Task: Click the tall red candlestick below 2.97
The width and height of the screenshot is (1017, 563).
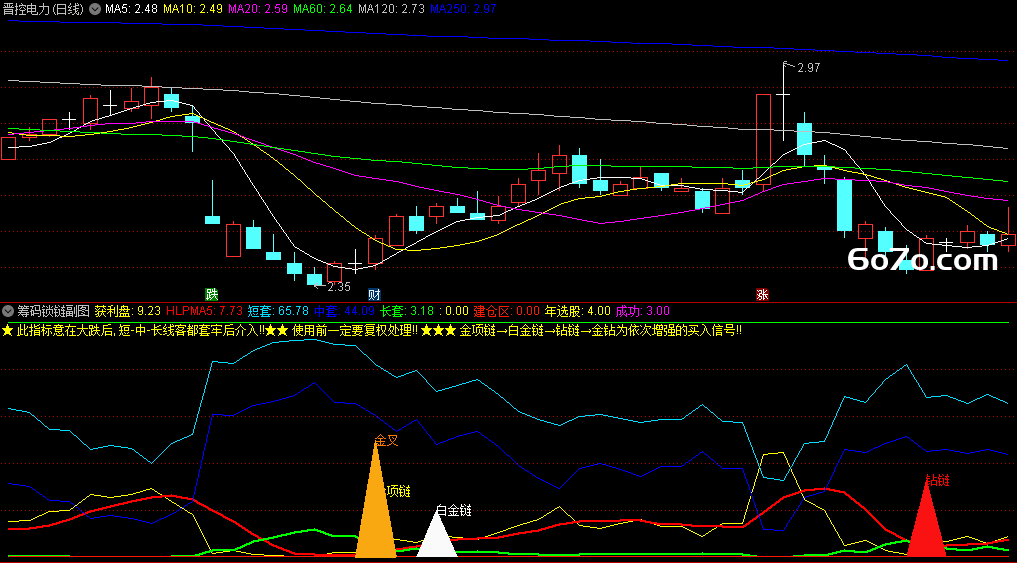Action: 763,139
